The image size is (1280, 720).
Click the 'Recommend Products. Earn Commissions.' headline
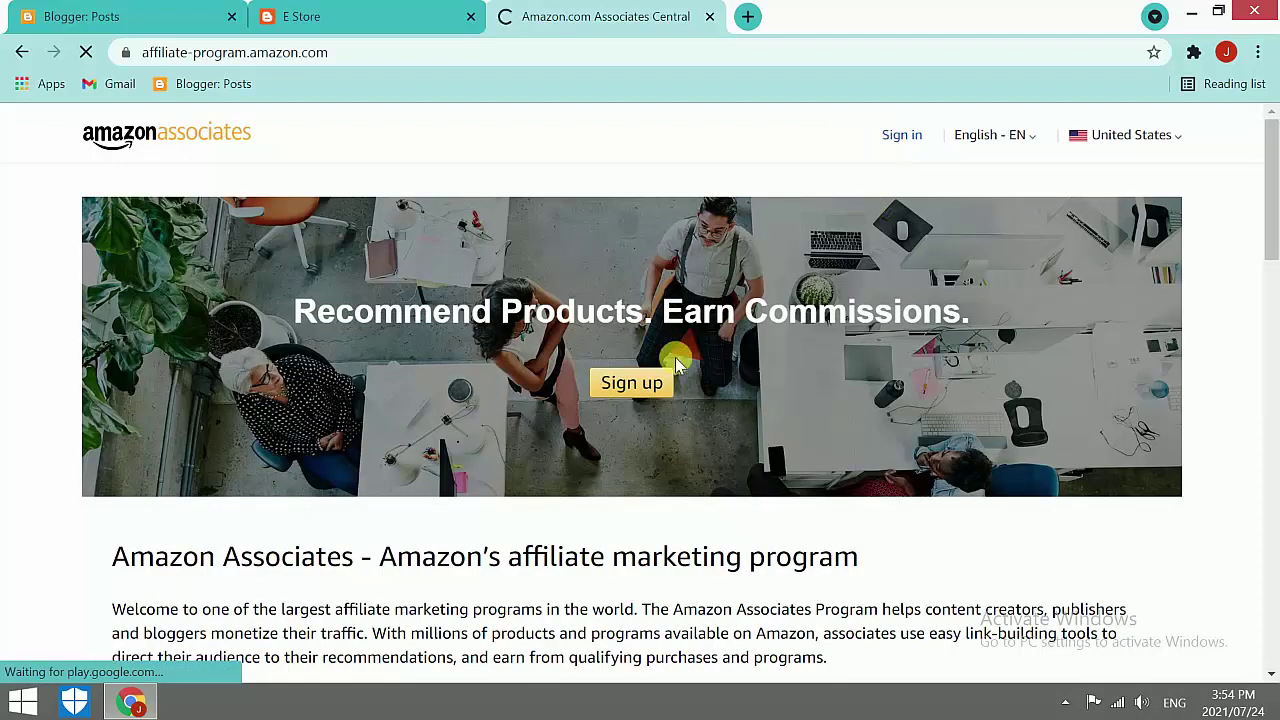[x=631, y=311]
